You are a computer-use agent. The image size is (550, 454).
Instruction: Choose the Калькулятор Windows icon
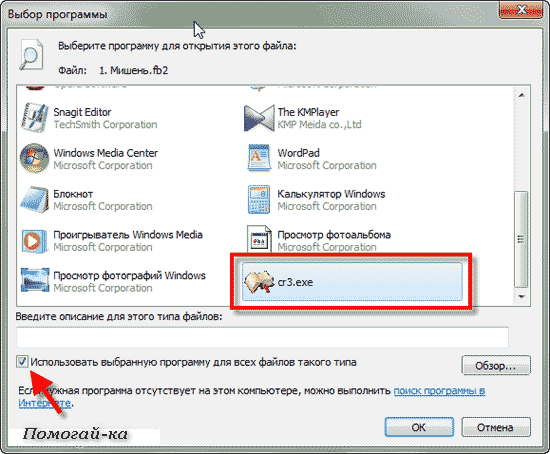(259, 199)
